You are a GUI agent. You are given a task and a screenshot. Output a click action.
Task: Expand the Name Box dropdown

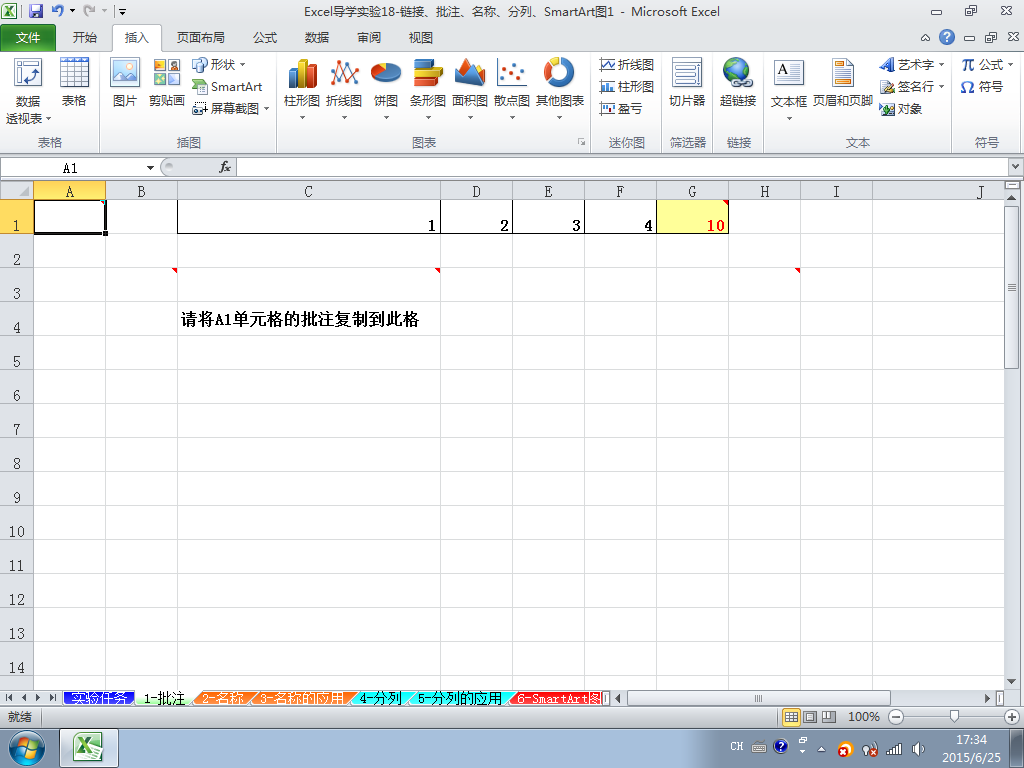150,168
